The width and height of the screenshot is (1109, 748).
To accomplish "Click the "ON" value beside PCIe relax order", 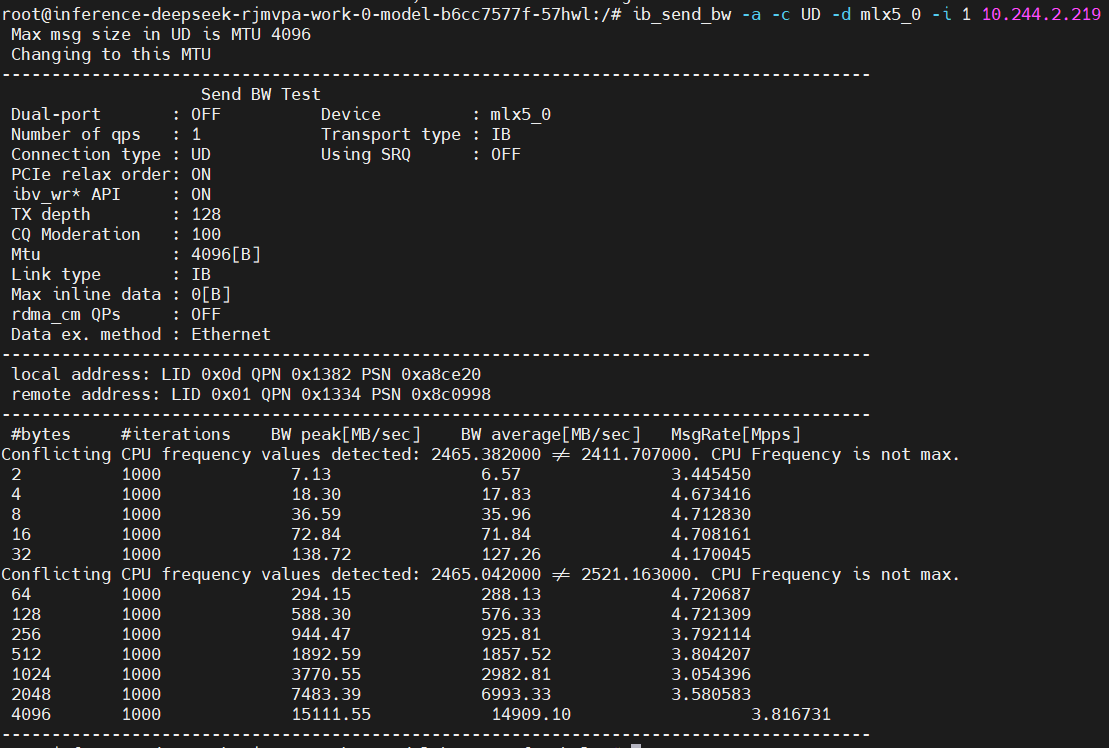I will (201, 174).
